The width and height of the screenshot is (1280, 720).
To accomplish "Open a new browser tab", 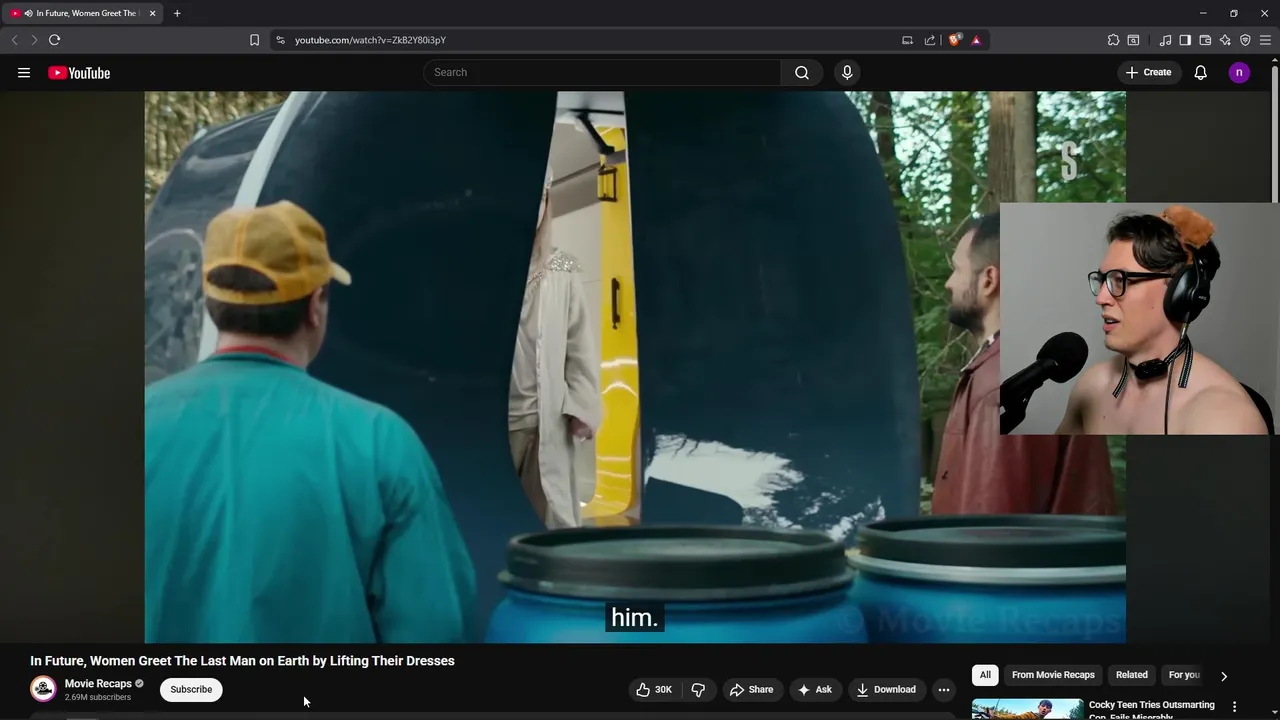I will pos(177,13).
